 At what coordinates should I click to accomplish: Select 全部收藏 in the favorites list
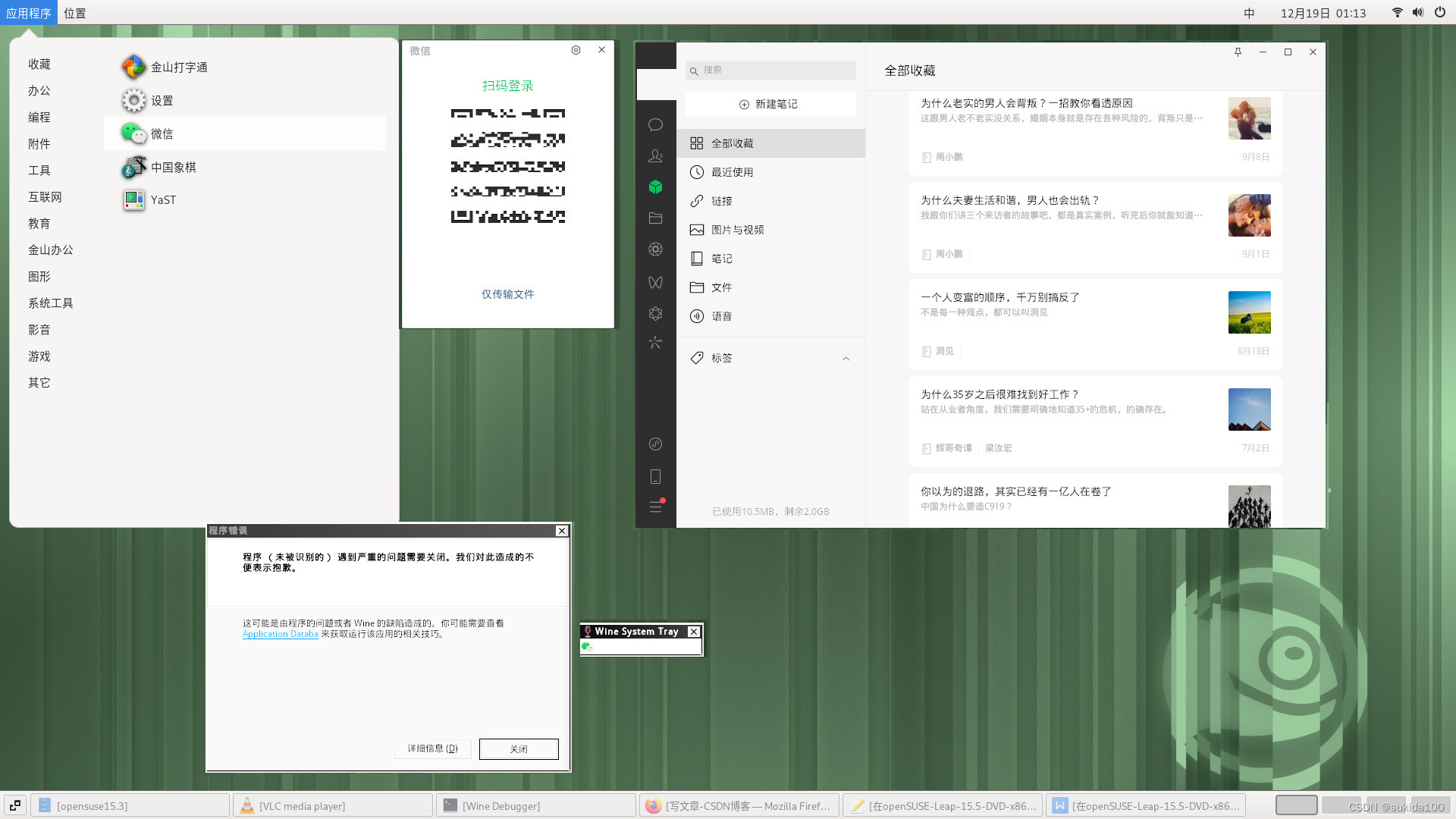tap(770, 143)
